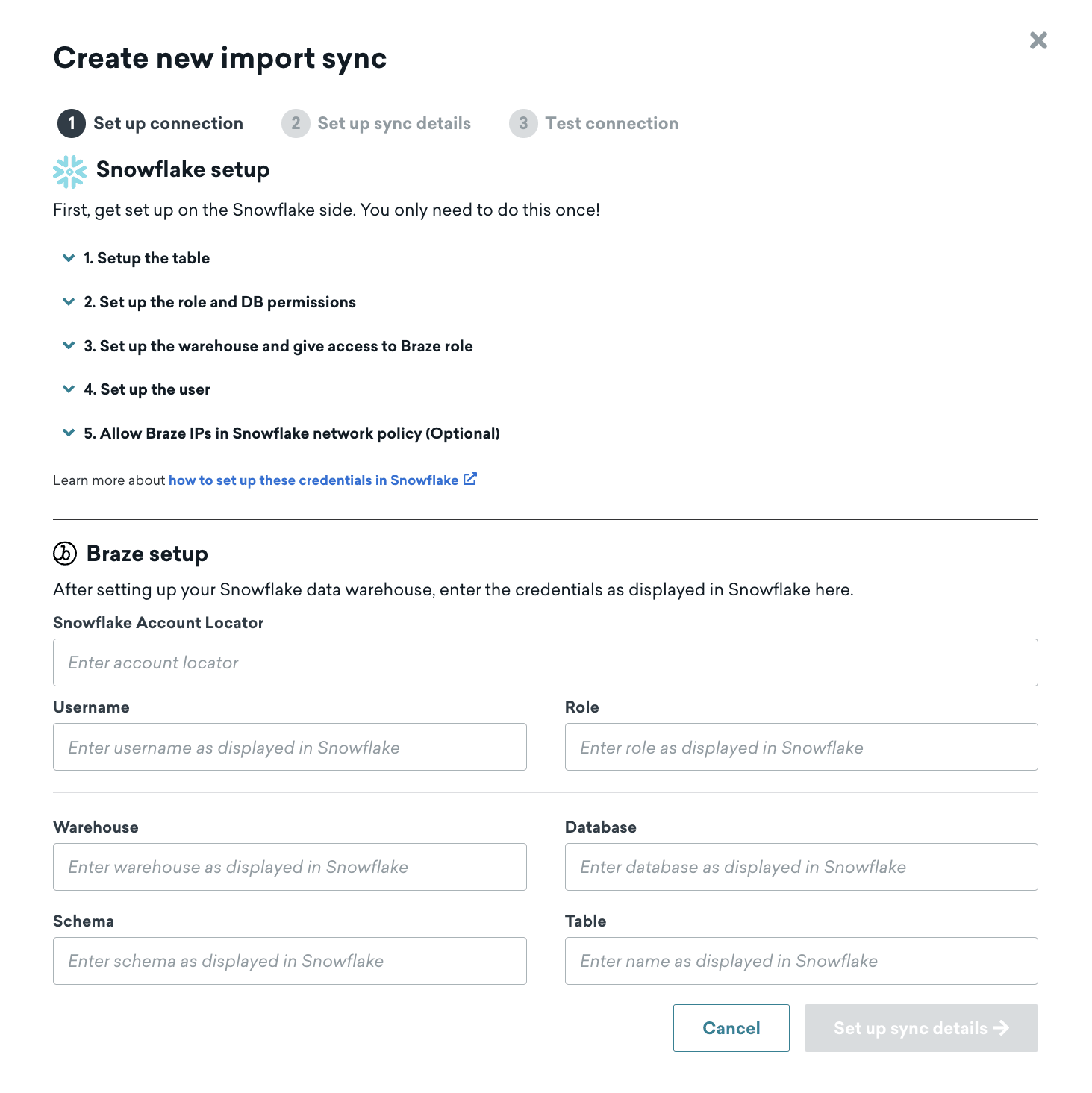This screenshot has width=1092, height=1093.
Task: Click the step 3 circle icon
Action: pos(523,124)
